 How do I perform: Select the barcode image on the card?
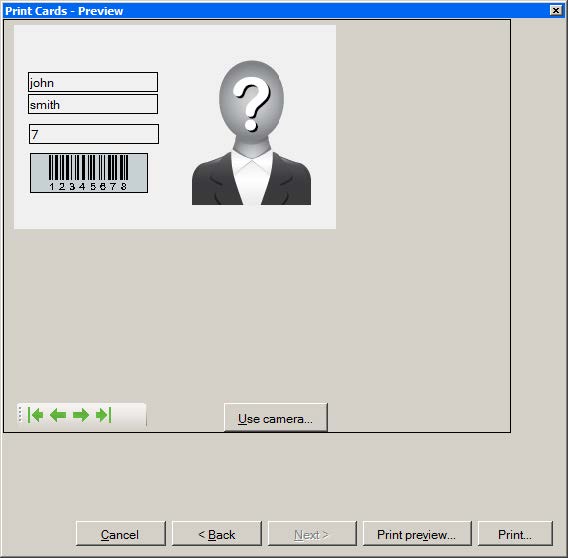pyautogui.click(x=89, y=173)
